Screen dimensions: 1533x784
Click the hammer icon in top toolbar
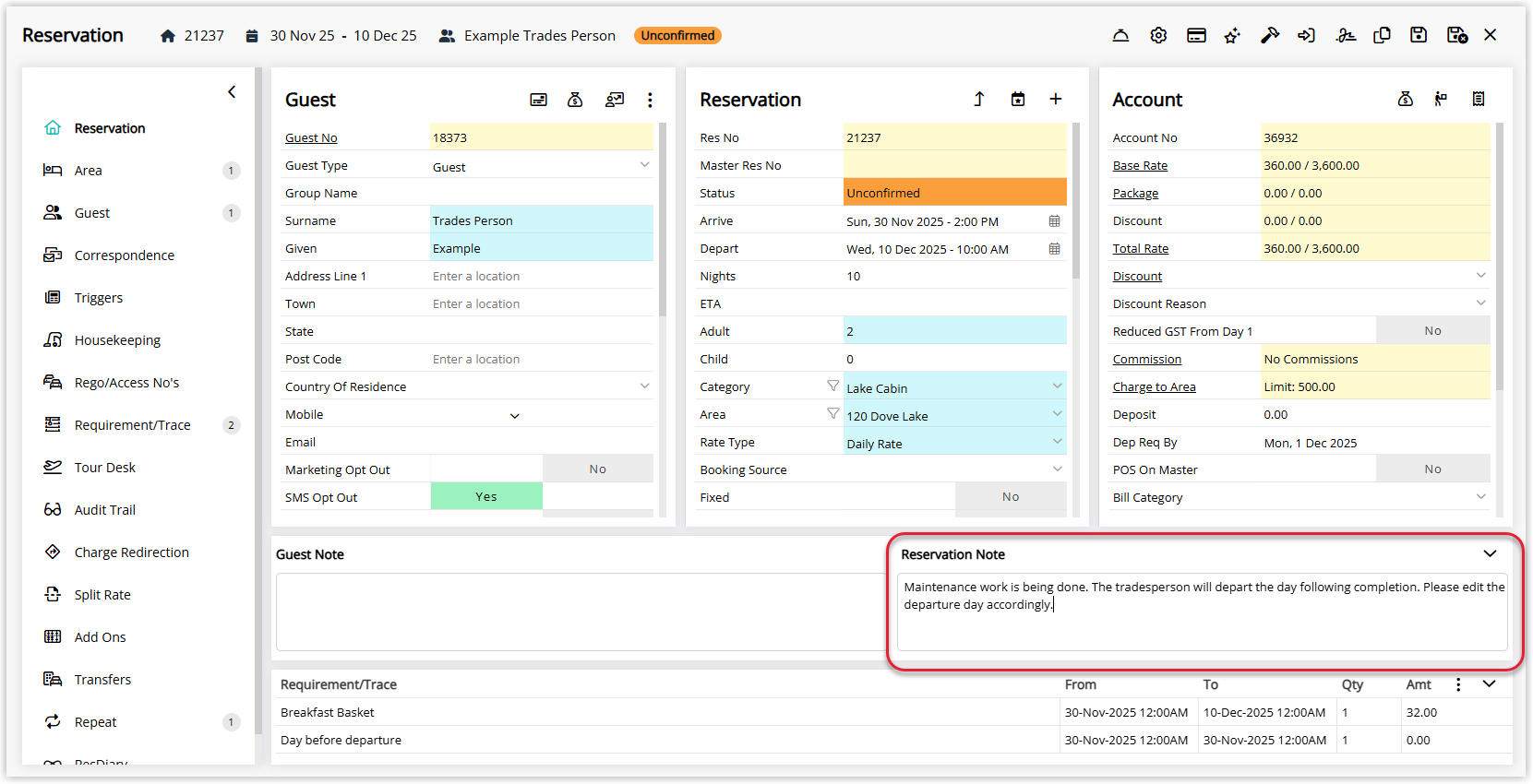click(x=1270, y=35)
